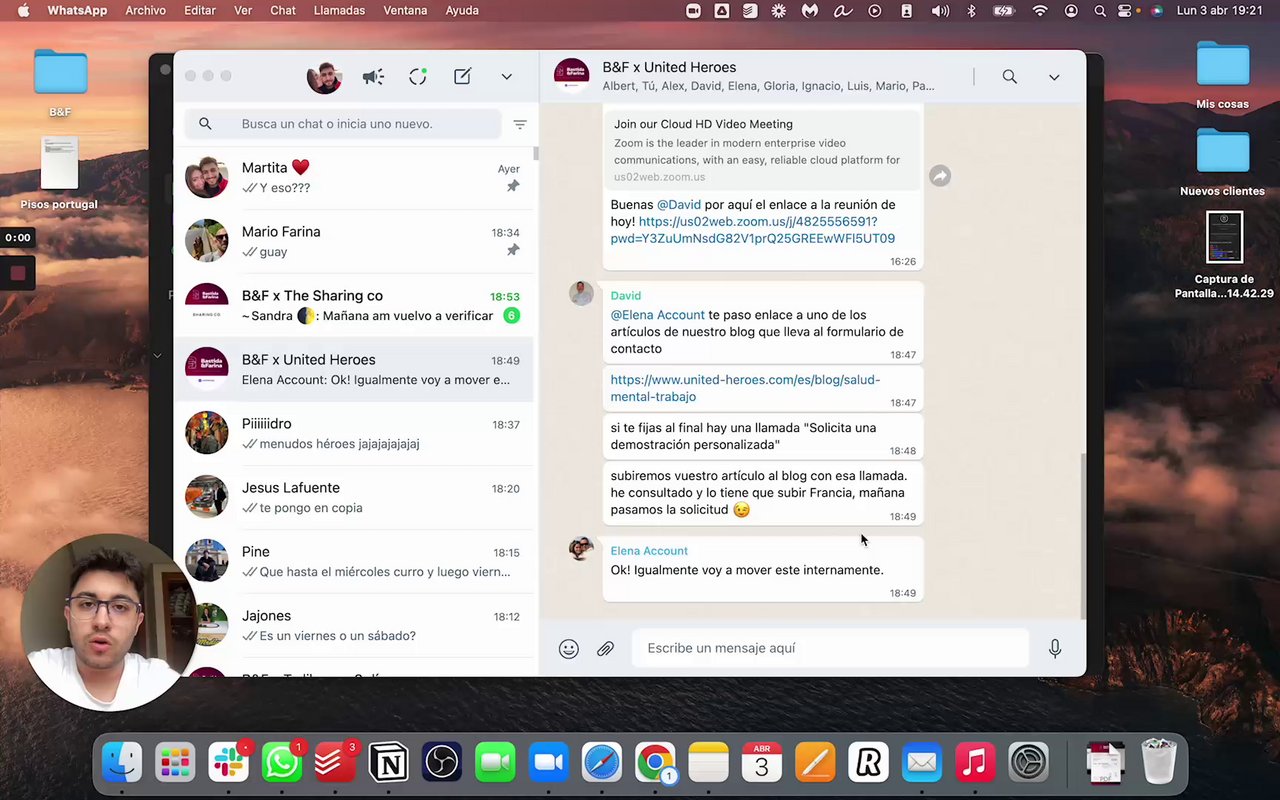Click David's avatar beside his message
This screenshot has width=1280, height=800.
pos(581,293)
